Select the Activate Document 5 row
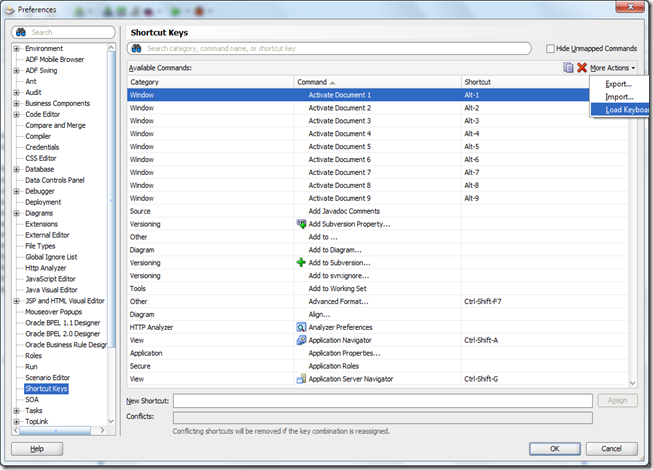Viewport: 653px width, 470px height. 377,147
